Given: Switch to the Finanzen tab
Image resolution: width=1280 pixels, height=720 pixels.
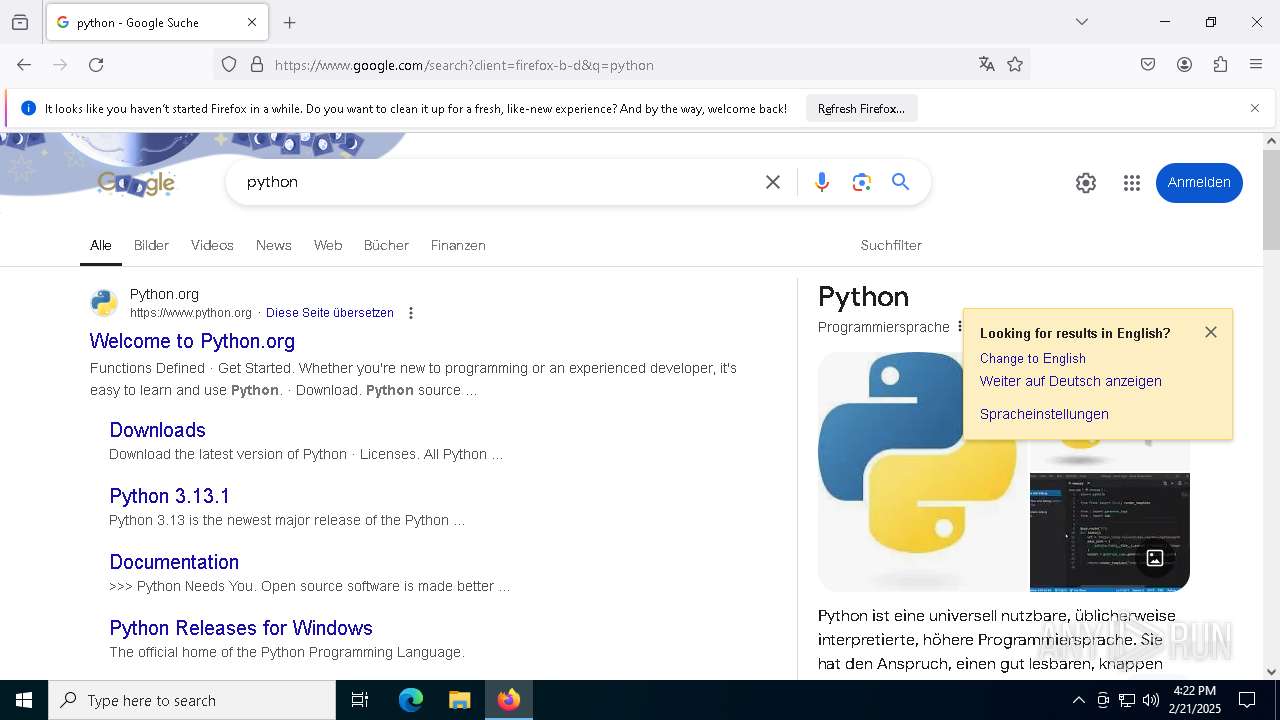Looking at the screenshot, I should (x=458, y=245).
